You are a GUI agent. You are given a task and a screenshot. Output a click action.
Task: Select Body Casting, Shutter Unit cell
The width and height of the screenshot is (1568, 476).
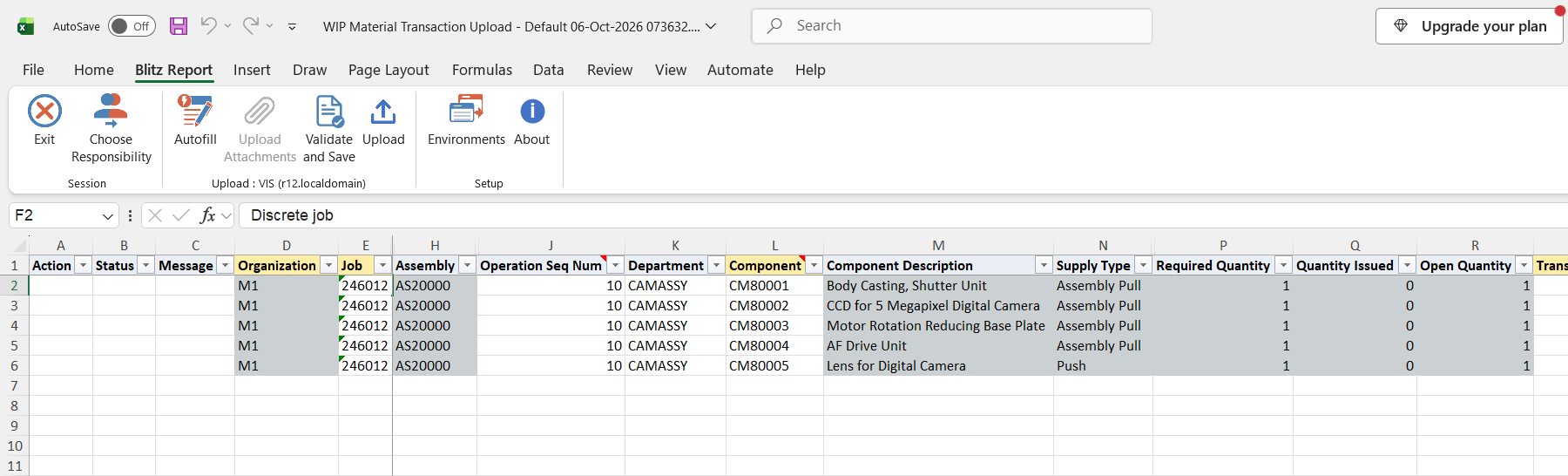(x=938, y=285)
